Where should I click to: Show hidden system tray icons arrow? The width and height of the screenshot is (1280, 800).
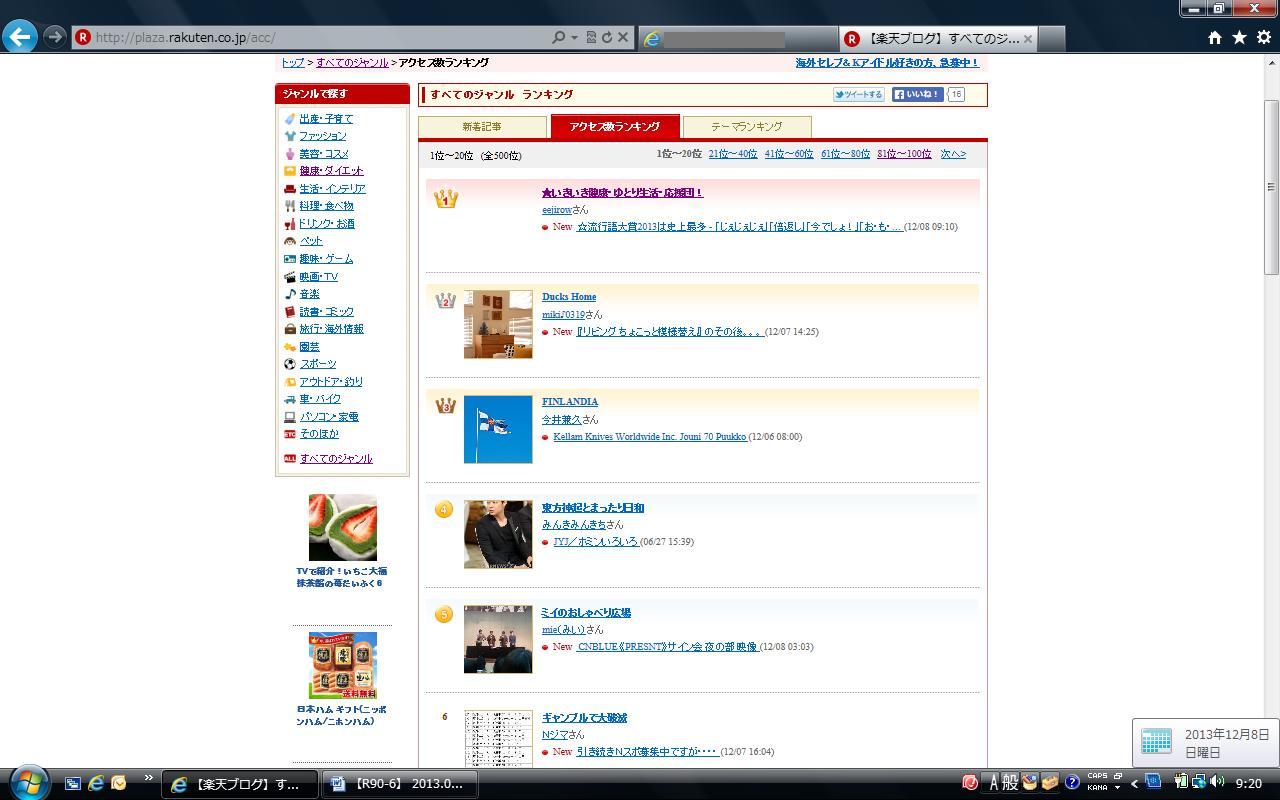pyautogui.click(x=1134, y=784)
